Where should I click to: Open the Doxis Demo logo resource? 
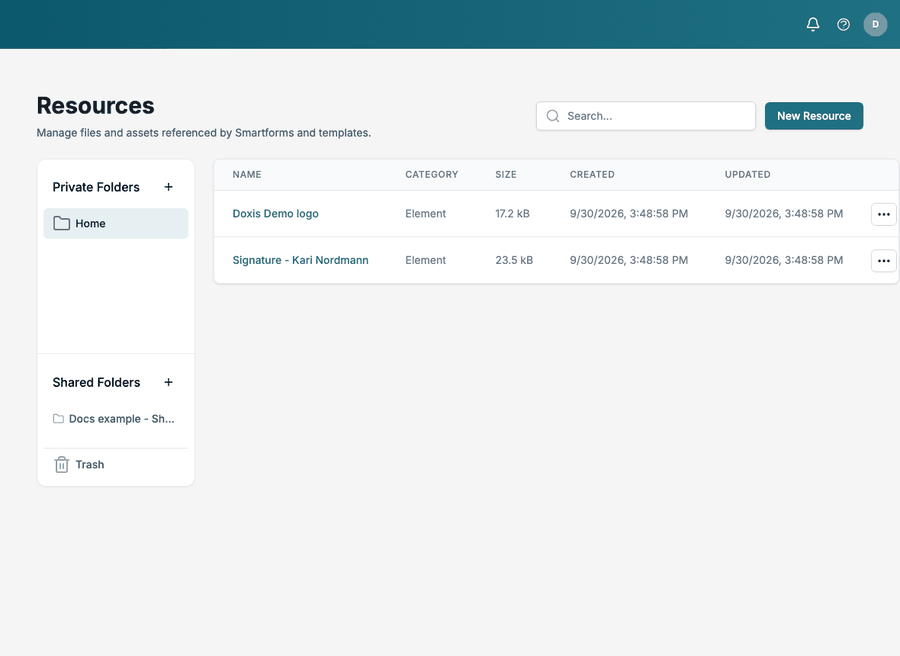[276, 214]
